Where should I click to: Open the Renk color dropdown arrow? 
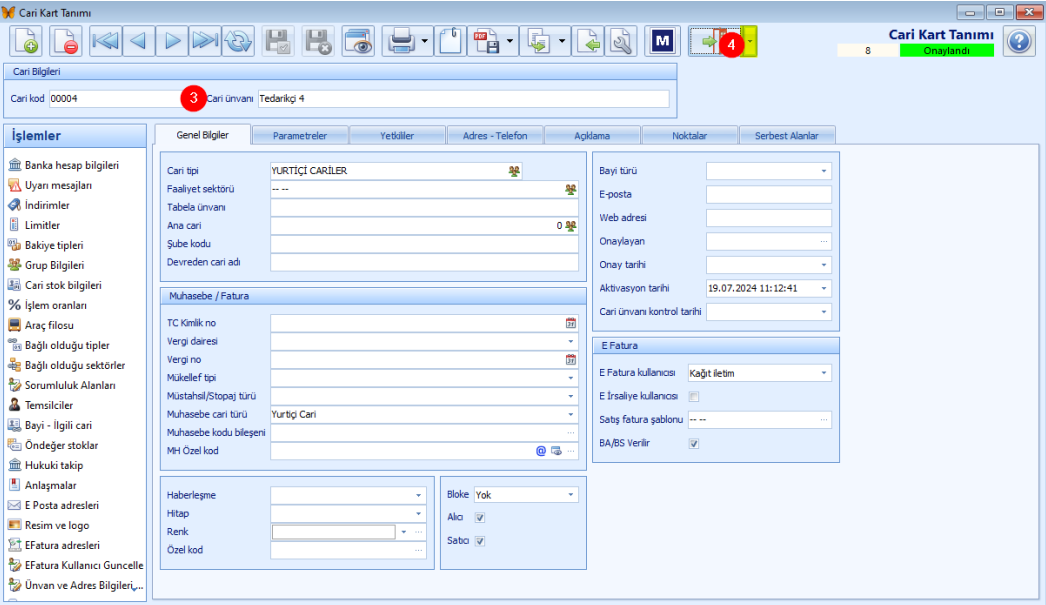pos(404,532)
